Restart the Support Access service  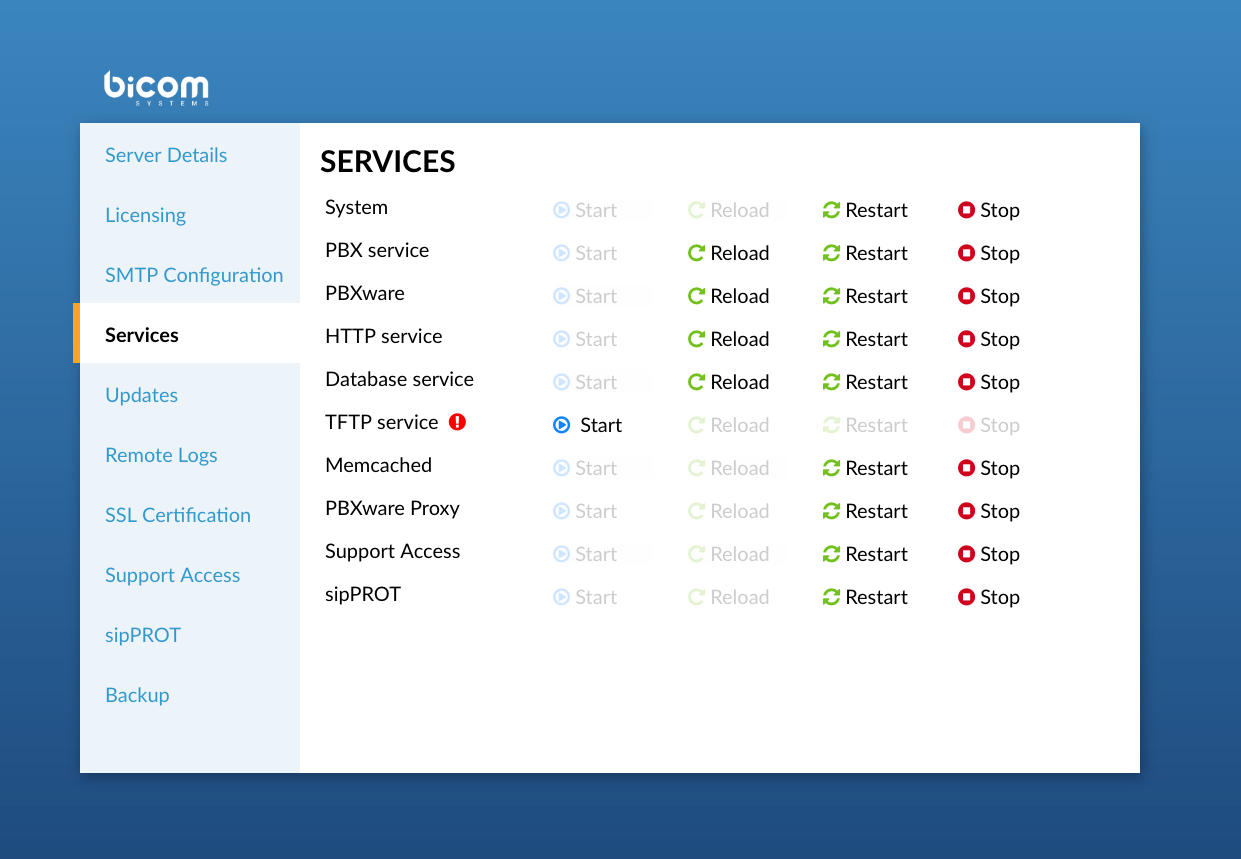pyautogui.click(x=865, y=554)
